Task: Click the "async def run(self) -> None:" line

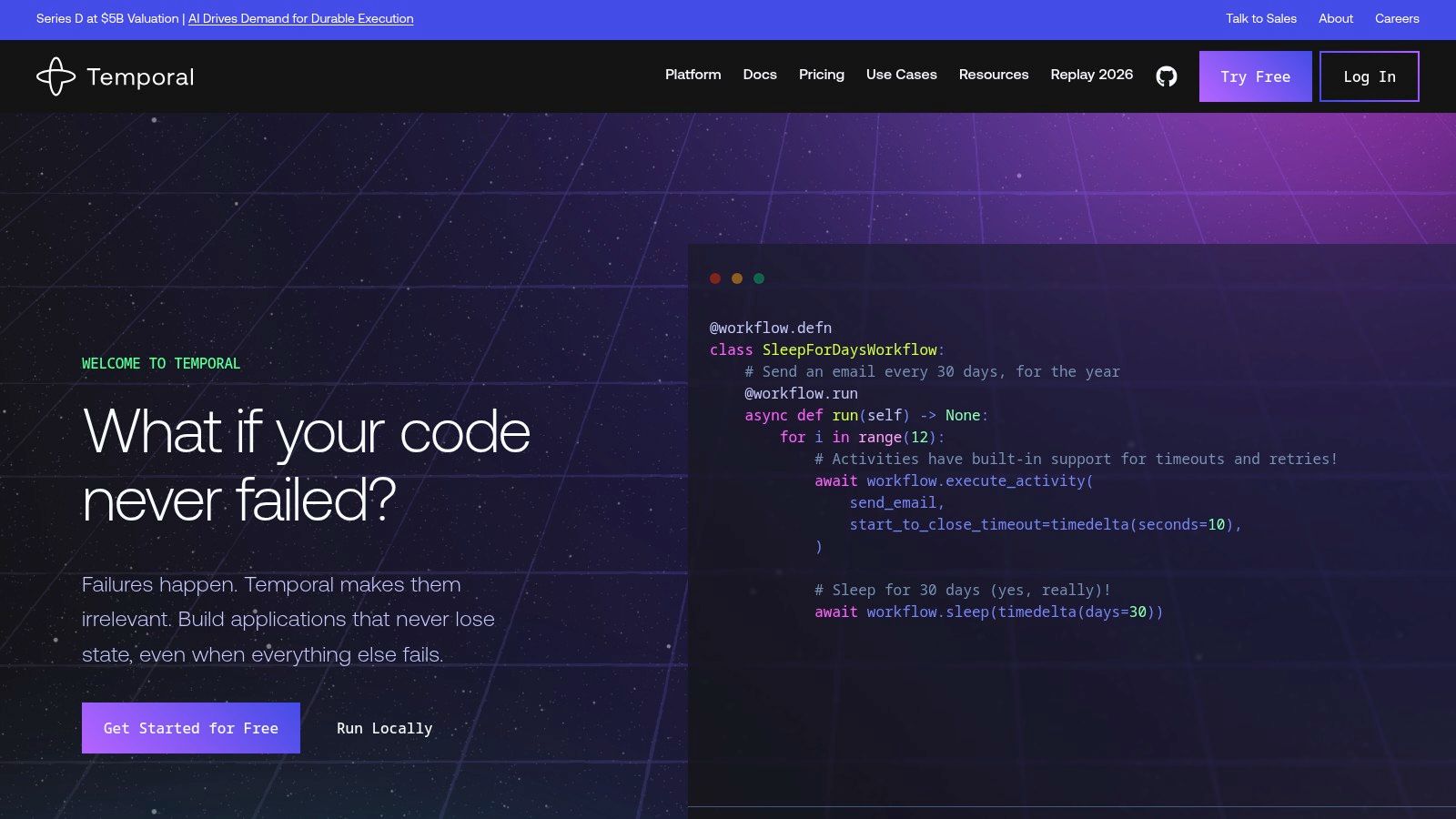Action: [x=866, y=415]
